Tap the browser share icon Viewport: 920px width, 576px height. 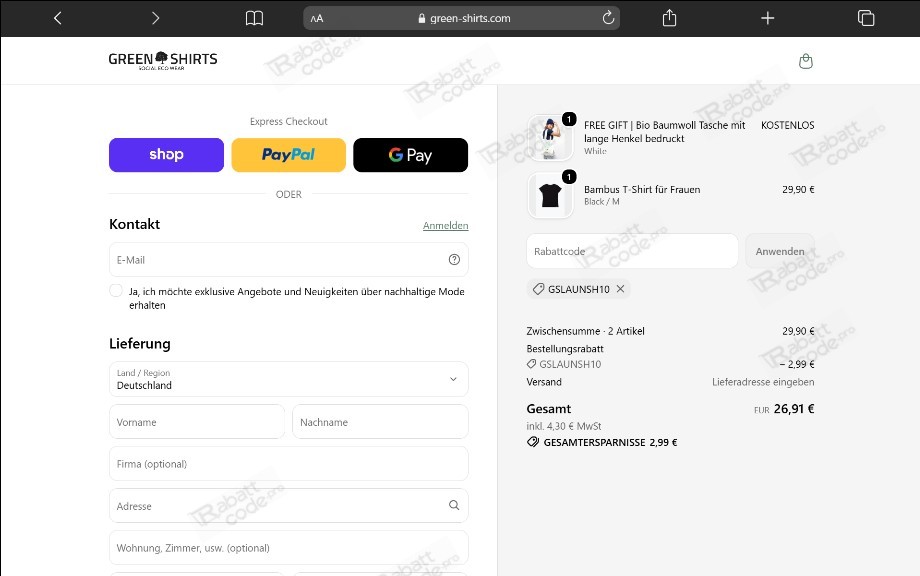point(669,18)
